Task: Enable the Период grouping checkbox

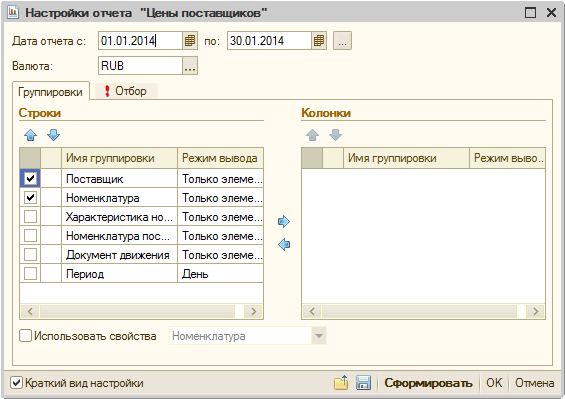Action: (x=30, y=274)
